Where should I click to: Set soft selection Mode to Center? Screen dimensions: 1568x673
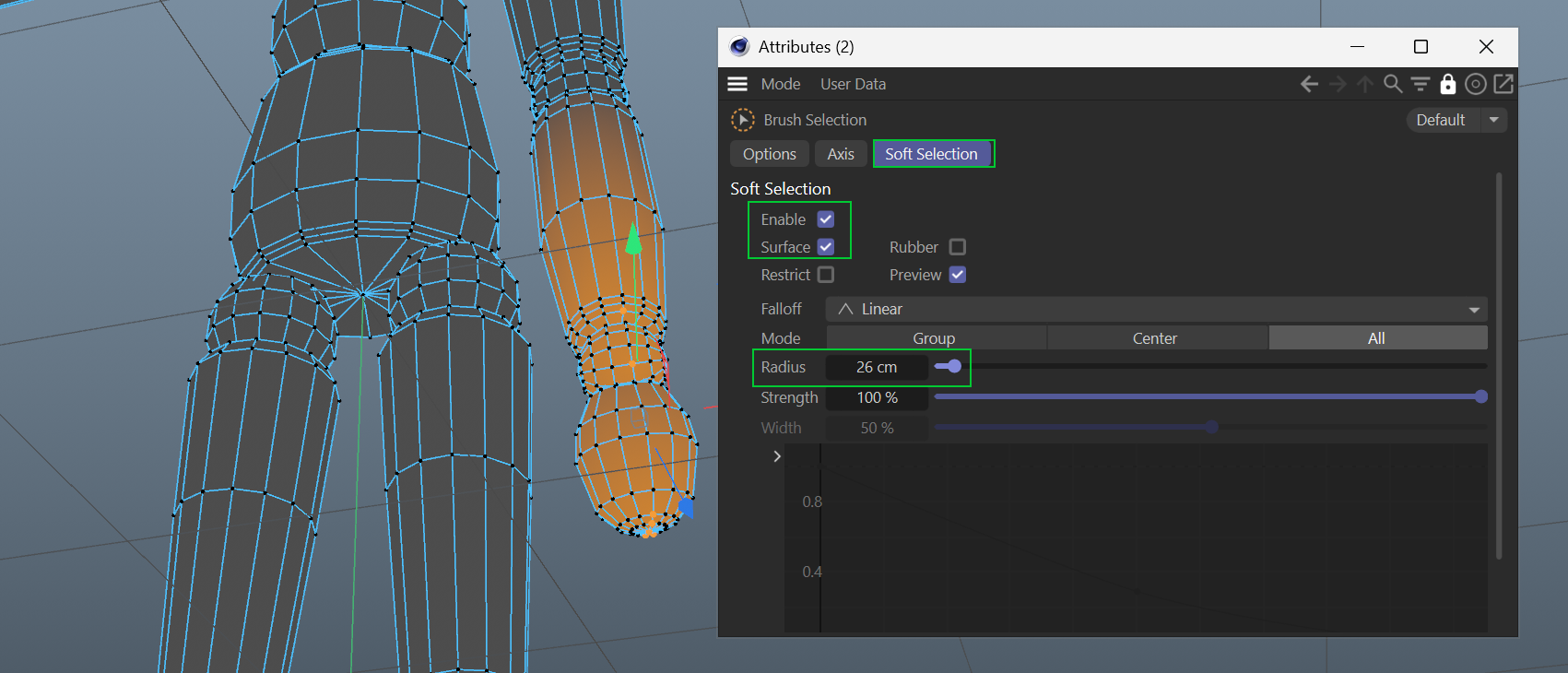(x=1156, y=338)
